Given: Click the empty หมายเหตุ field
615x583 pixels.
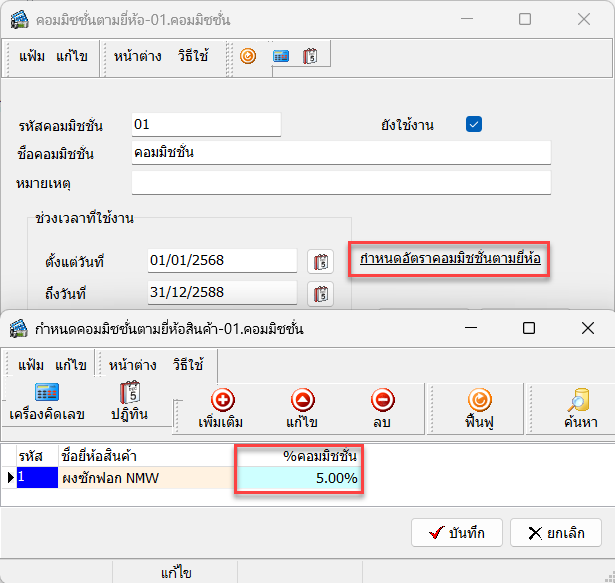Looking at the screenshot, I should point(341,182).
